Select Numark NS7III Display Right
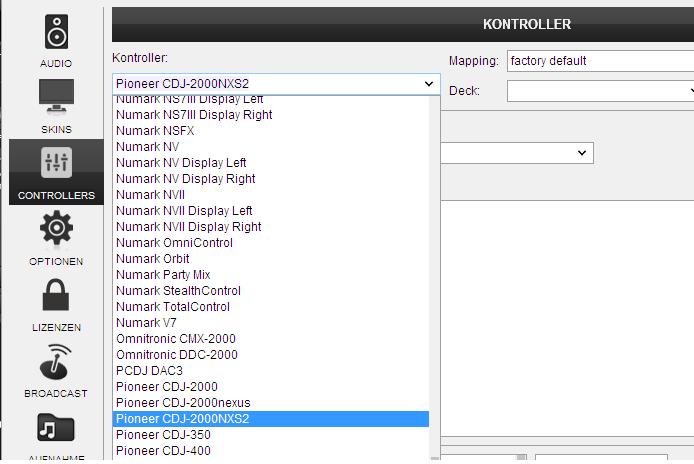694x464 pixels. (x=271, y=115)
